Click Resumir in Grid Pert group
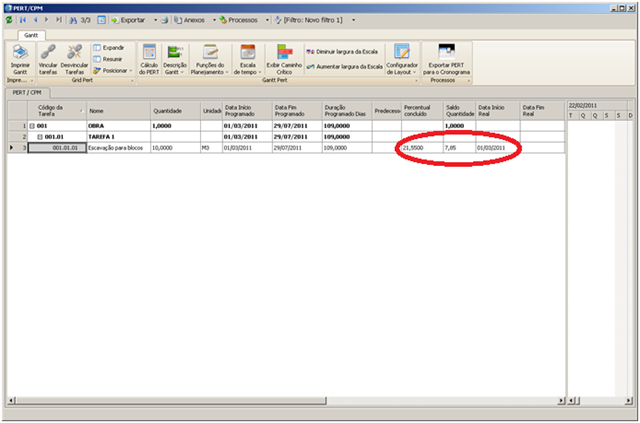This screenshot has height=423, width=640. point(108,59)
